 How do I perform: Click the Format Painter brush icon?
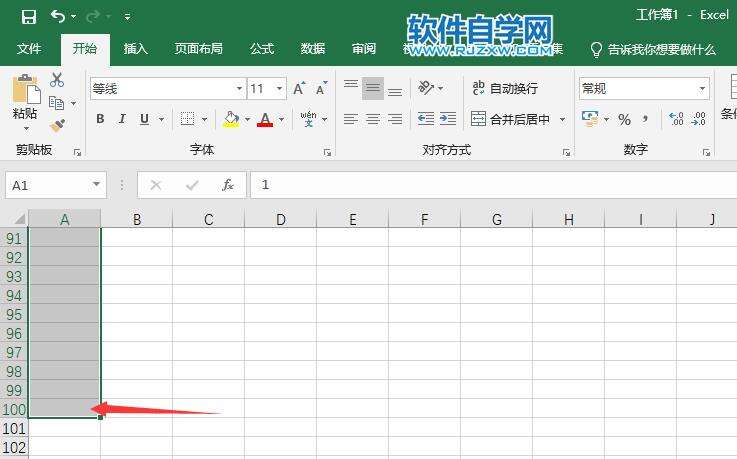point(57,125)
